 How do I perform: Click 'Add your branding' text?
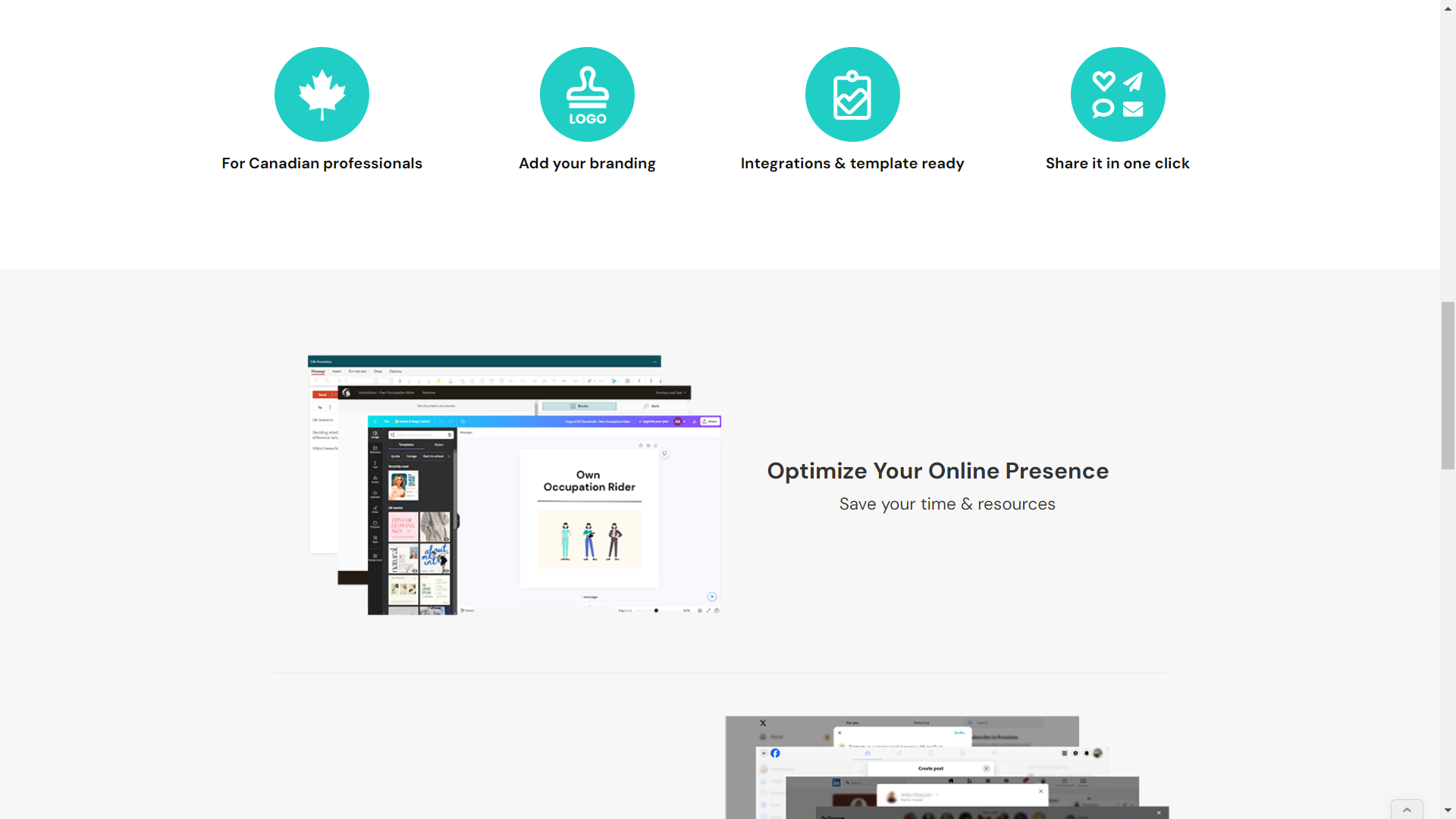pyautogui.click(x=587, y=163)
